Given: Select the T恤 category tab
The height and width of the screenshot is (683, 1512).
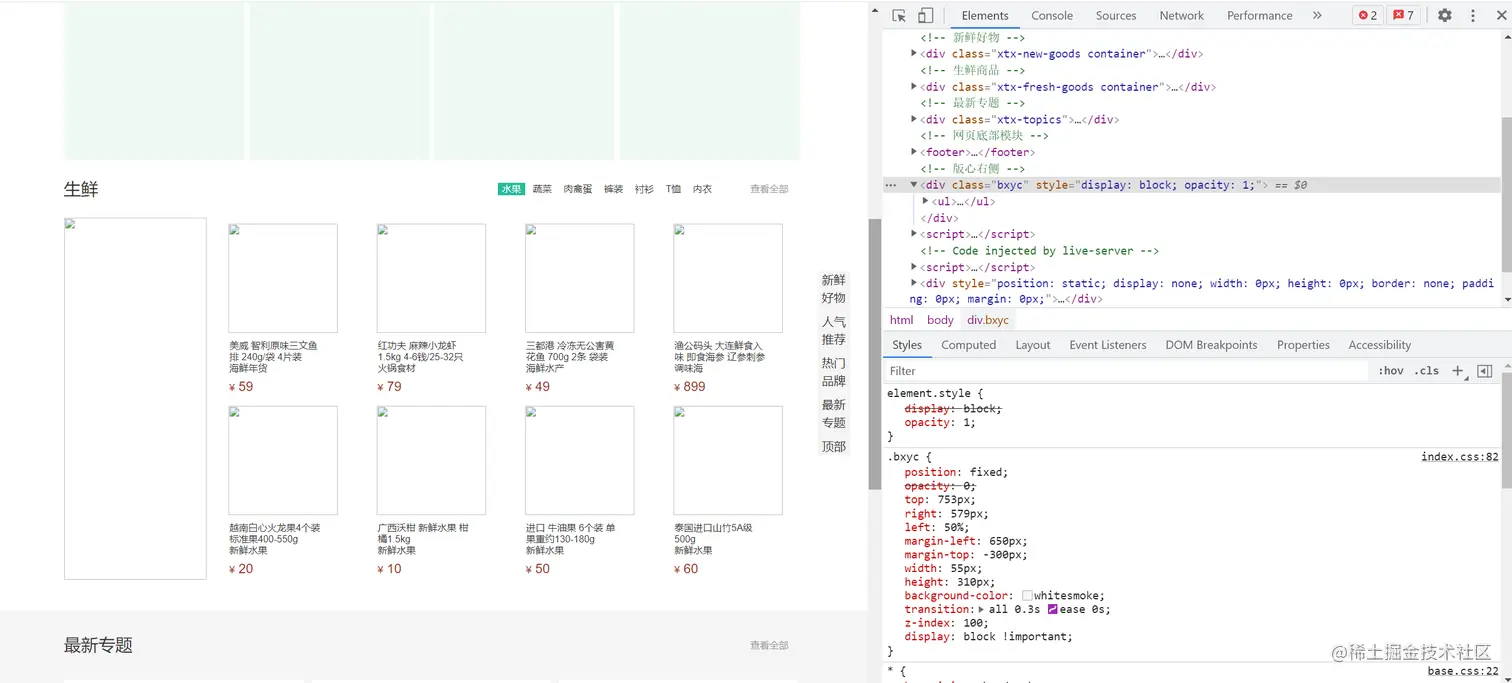Looking at the screenshot, I should point(674,189).
